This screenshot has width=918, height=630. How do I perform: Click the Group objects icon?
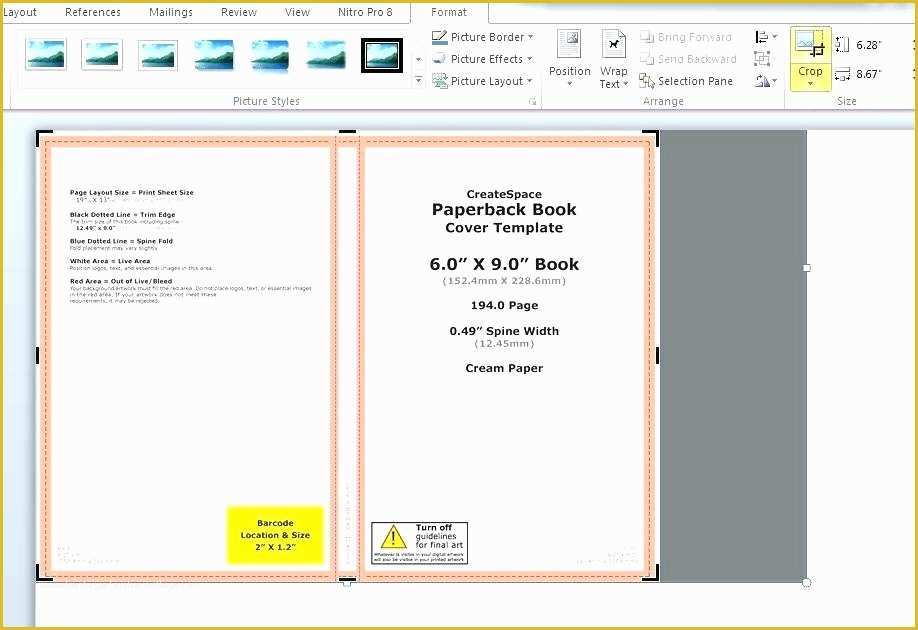(x=762, y=59)
